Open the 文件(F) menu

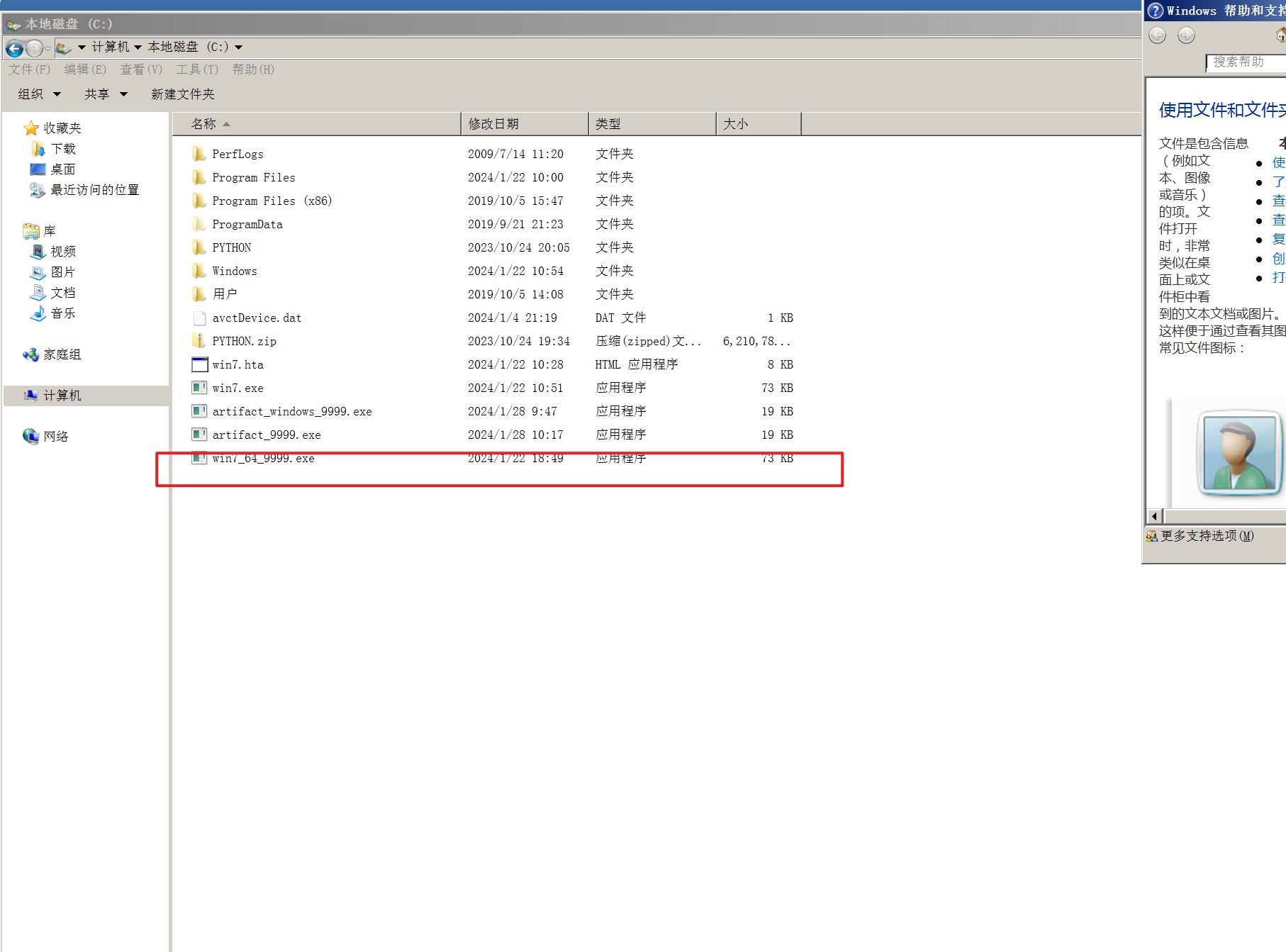click(30, 69)
